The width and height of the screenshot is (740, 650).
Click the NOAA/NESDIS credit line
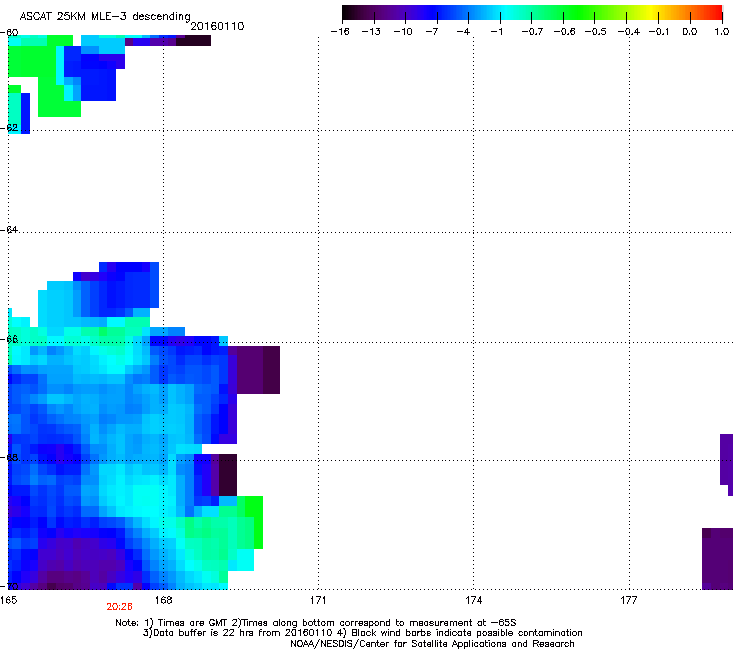point(432,644)
